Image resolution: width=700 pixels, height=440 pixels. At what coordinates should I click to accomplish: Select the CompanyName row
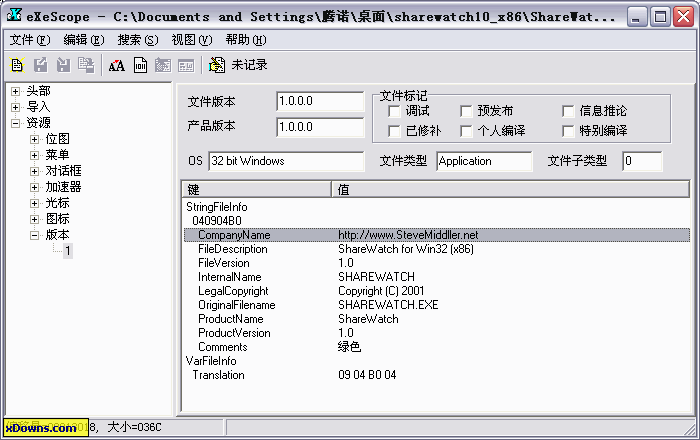[437, 235]
